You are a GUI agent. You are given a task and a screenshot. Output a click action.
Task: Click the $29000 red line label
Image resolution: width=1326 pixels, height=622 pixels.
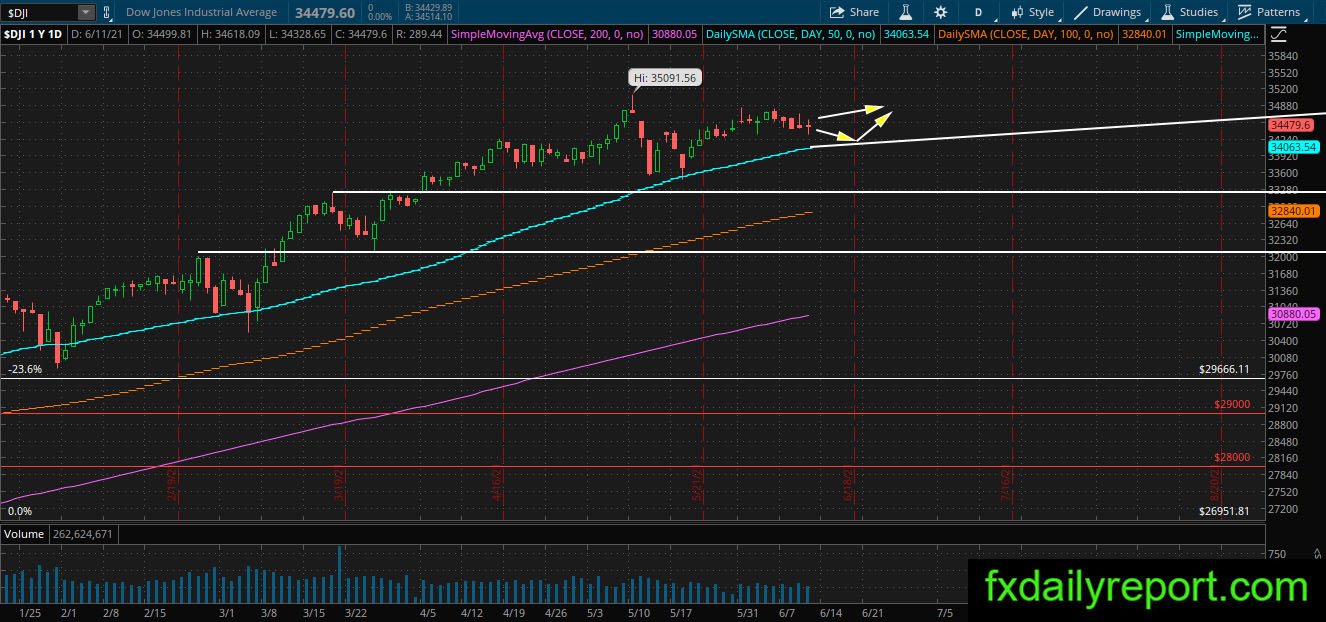pyautogui.click(x=1231, y=404)
